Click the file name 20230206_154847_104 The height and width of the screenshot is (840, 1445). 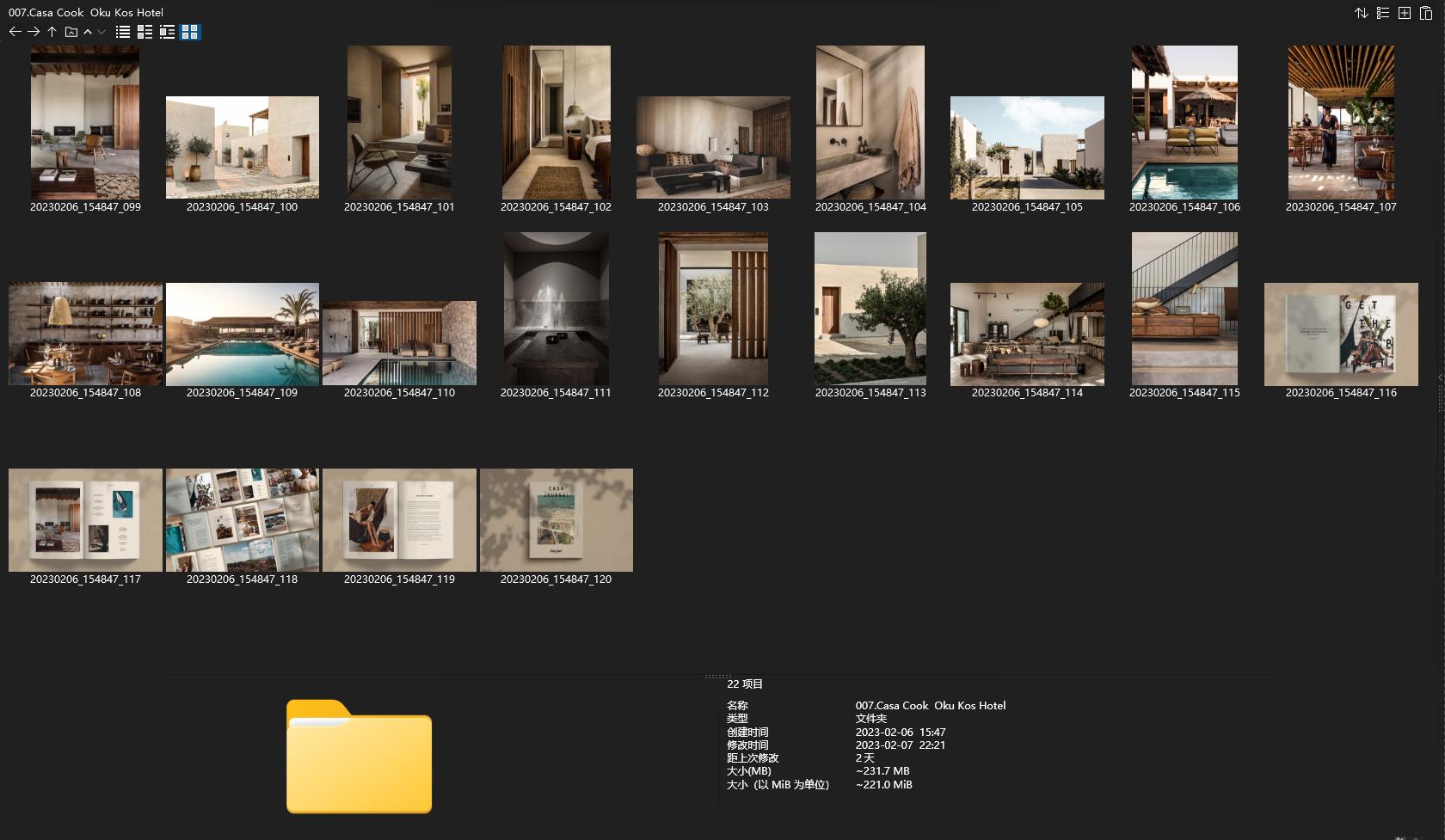point(870,207)
